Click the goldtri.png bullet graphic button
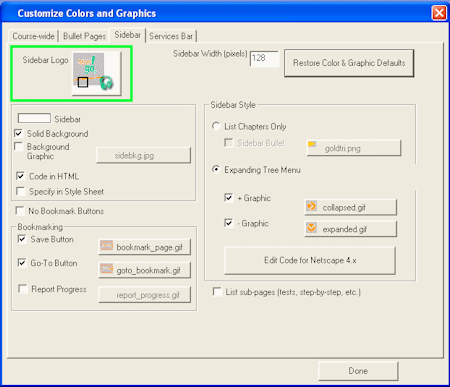450x387 pixels. [x=353, y=148]
